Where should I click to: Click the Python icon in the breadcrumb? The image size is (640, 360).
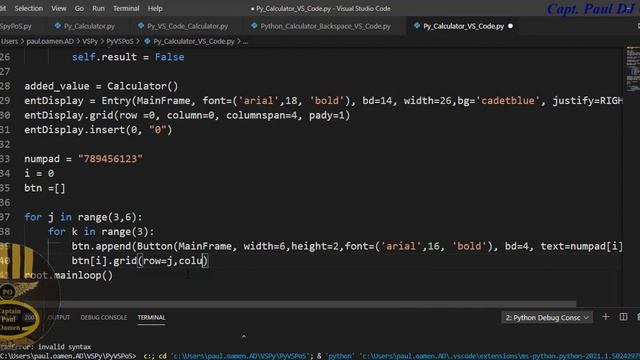[147, 41]
